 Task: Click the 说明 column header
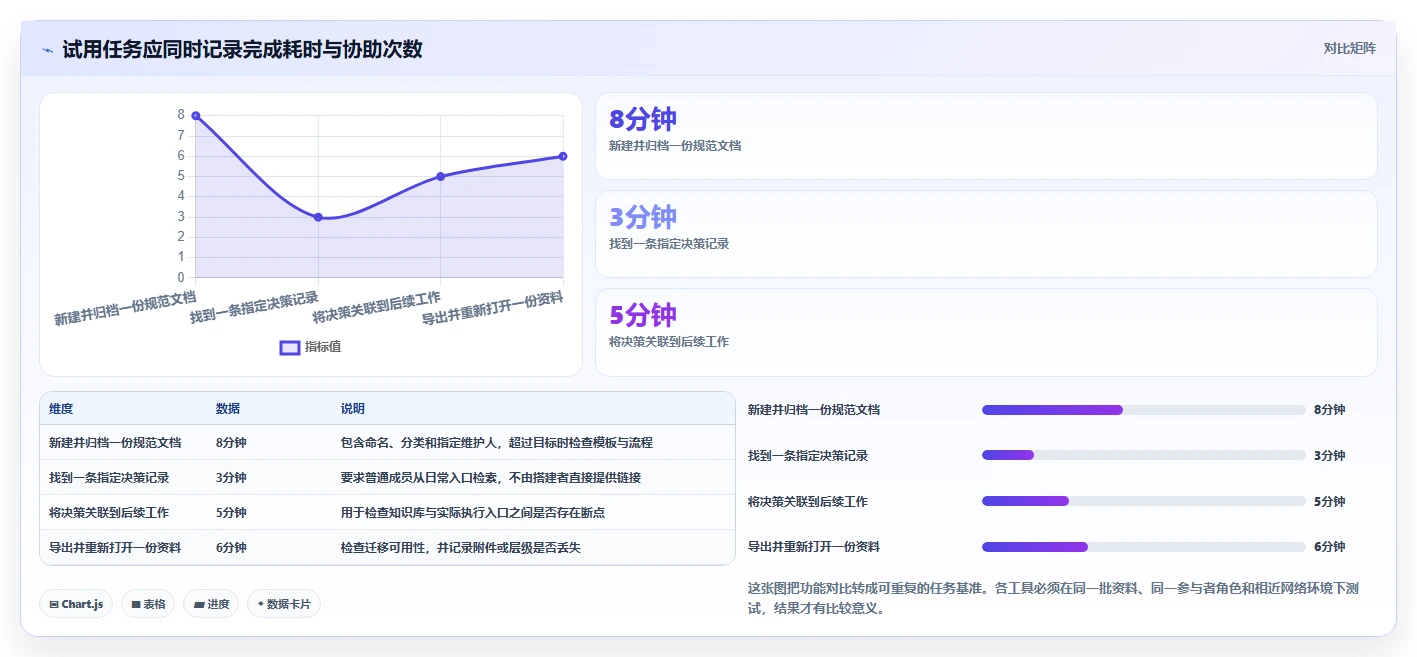(x=353, y=409)
